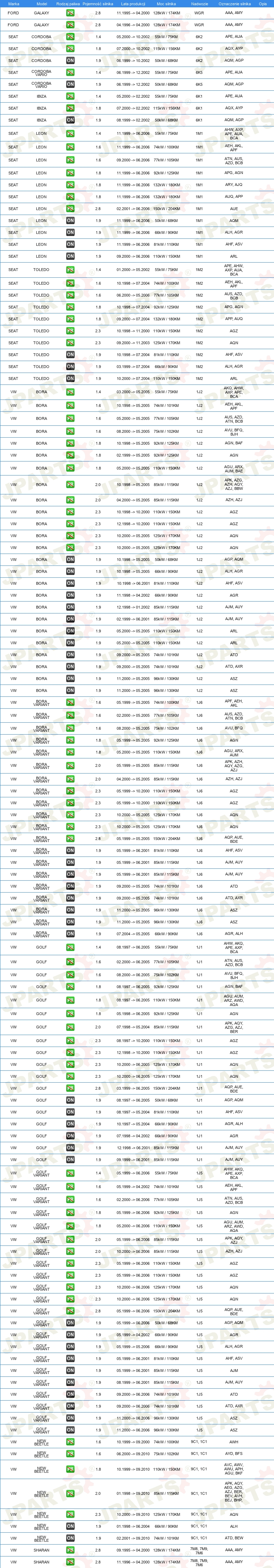Click 07.2004 -> 05.2005 production years cell

[x=133, y=934]
